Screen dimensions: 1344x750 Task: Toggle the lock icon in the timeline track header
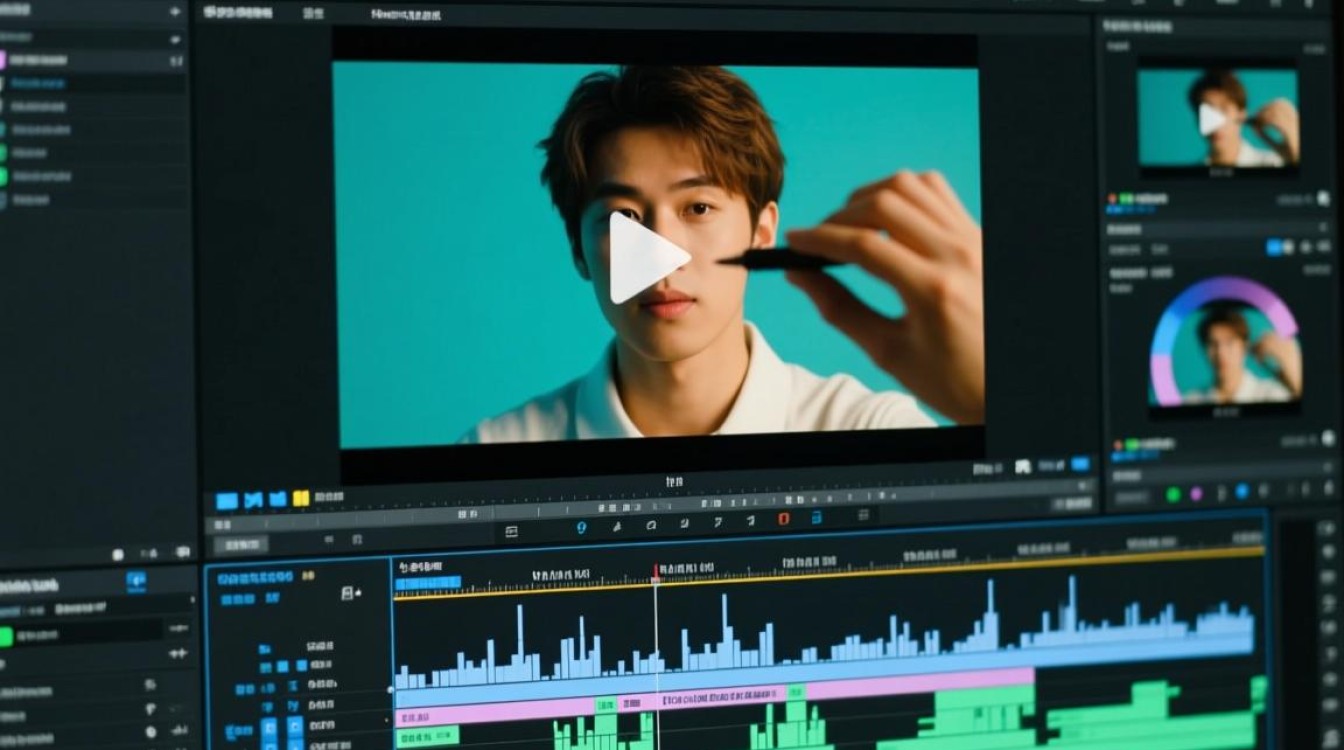(x=348, y=593)
